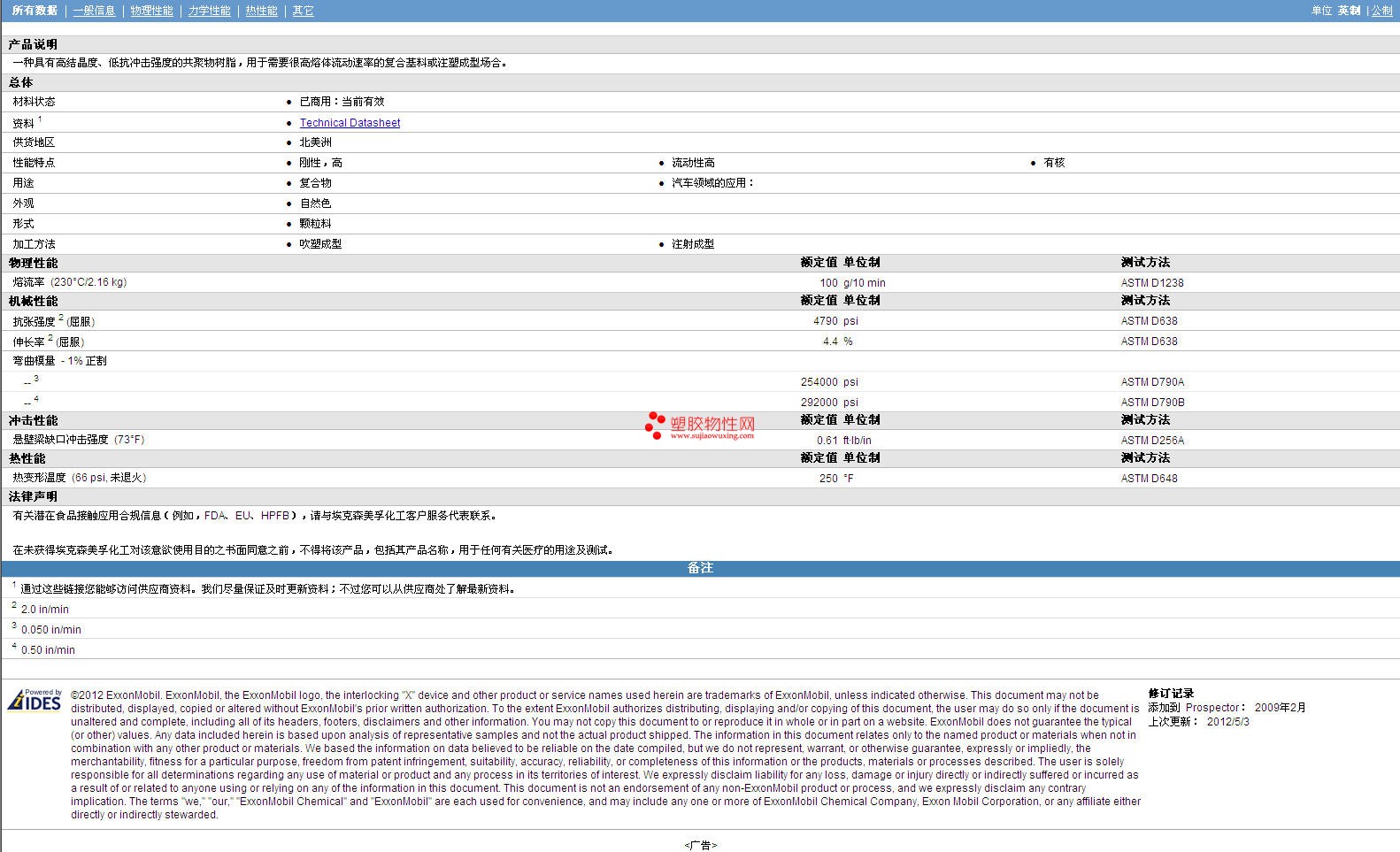Click the 复合物 use text

pyautogui.click(x=315, y=183)
